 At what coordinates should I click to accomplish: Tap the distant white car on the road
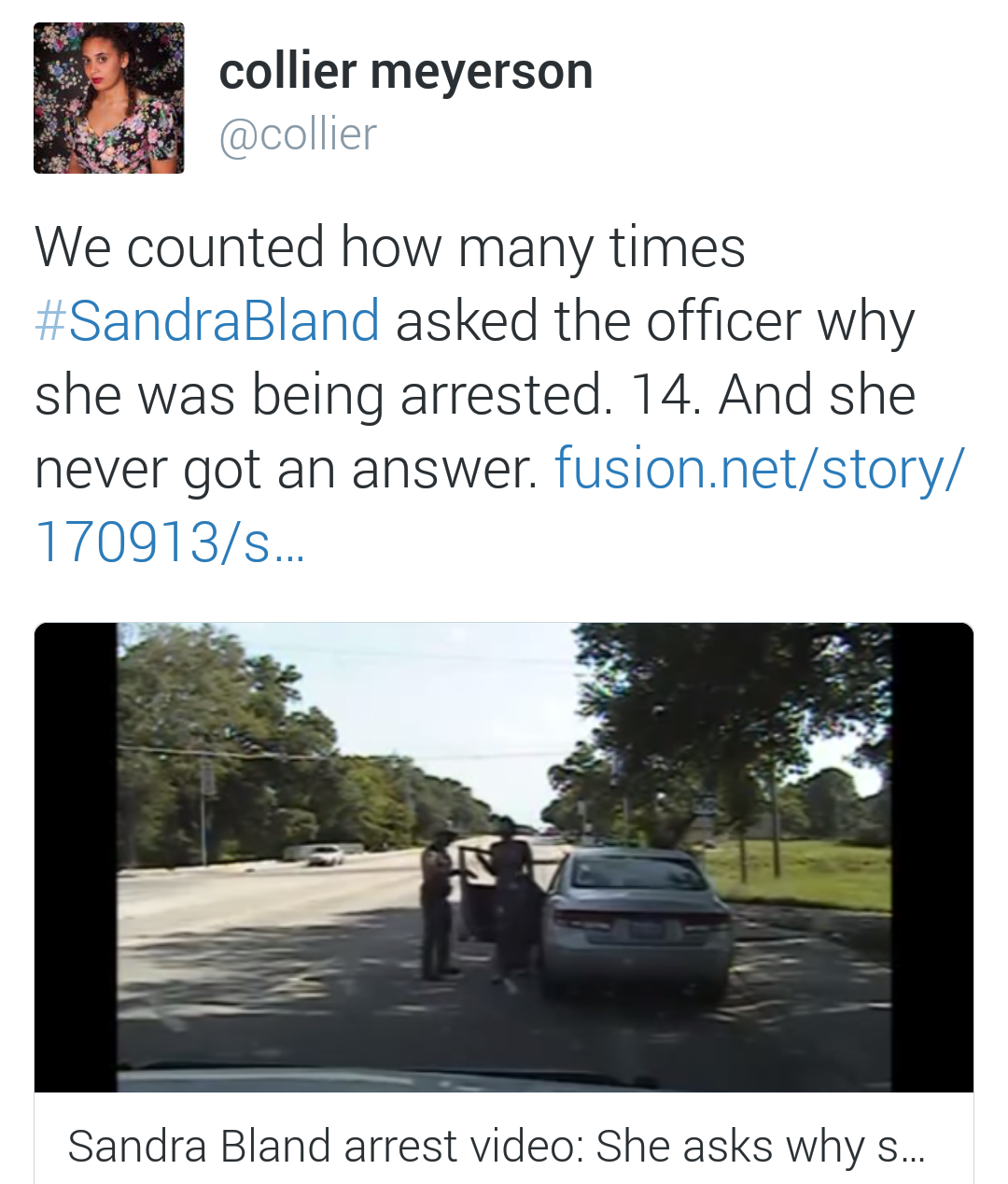click(x=325, y=854)
